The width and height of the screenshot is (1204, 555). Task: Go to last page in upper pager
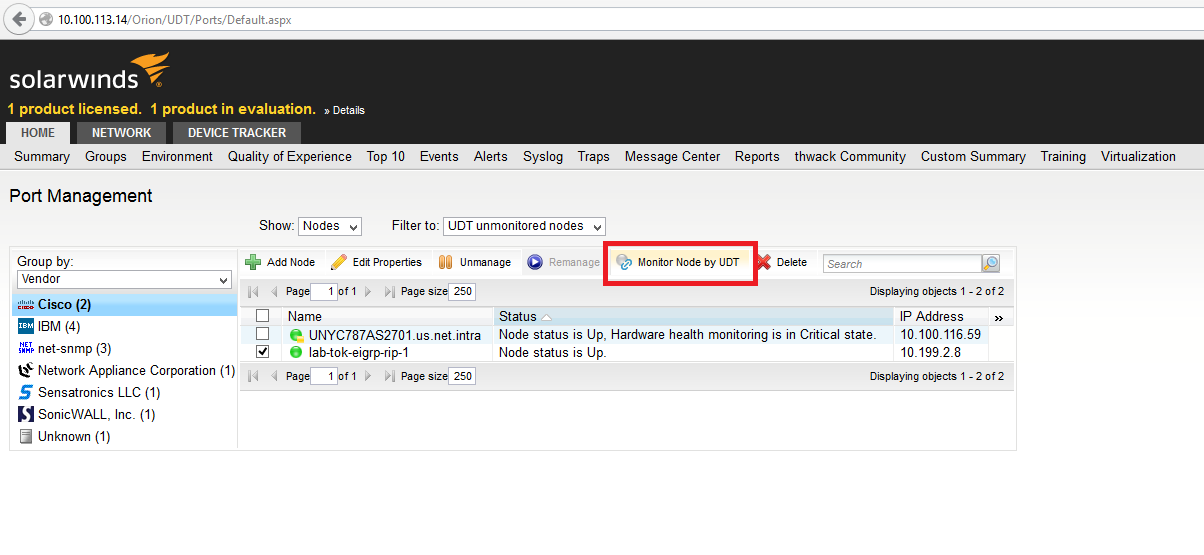389,292
